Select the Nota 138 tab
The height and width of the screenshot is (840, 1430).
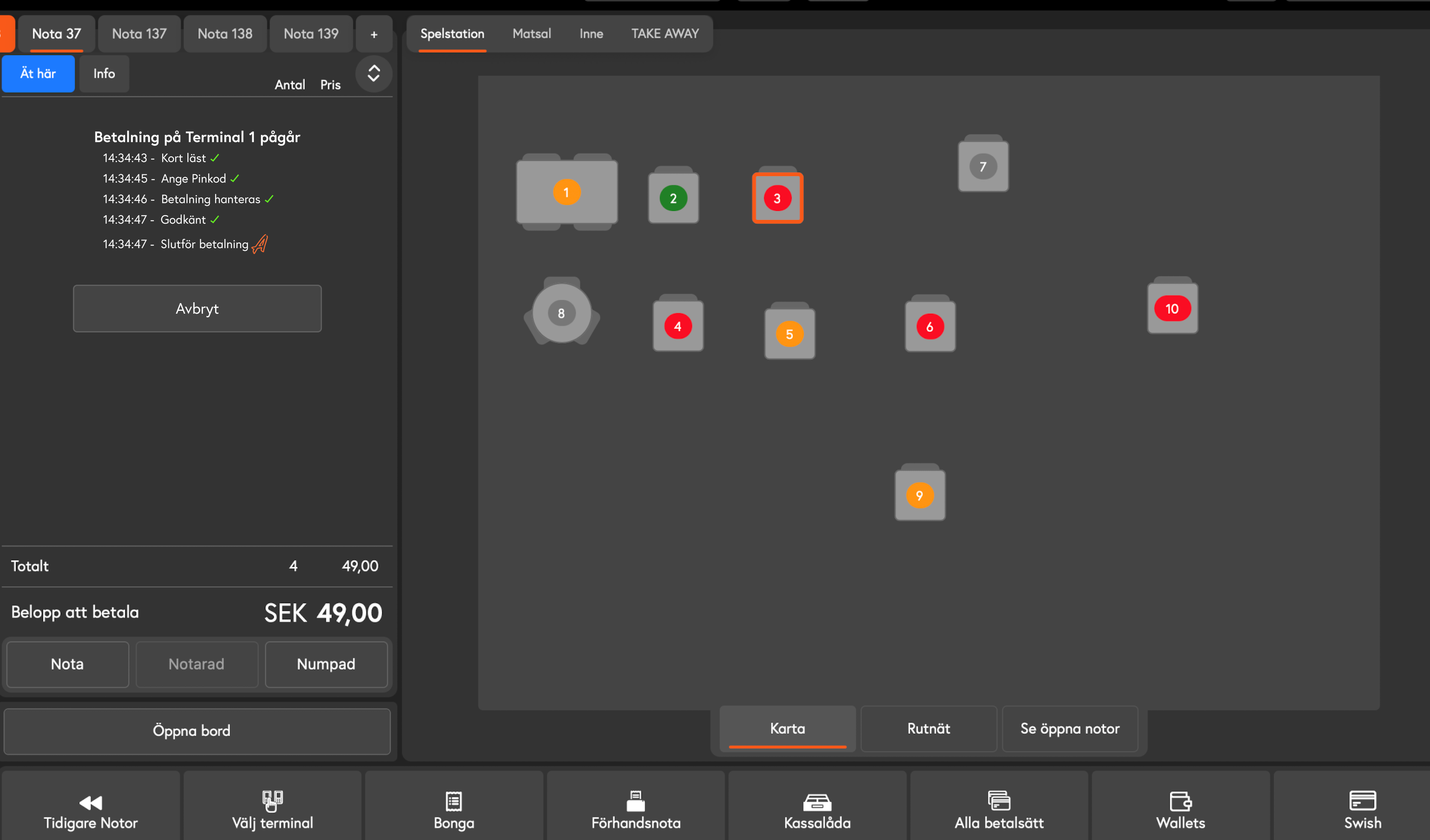coord(225,33)
